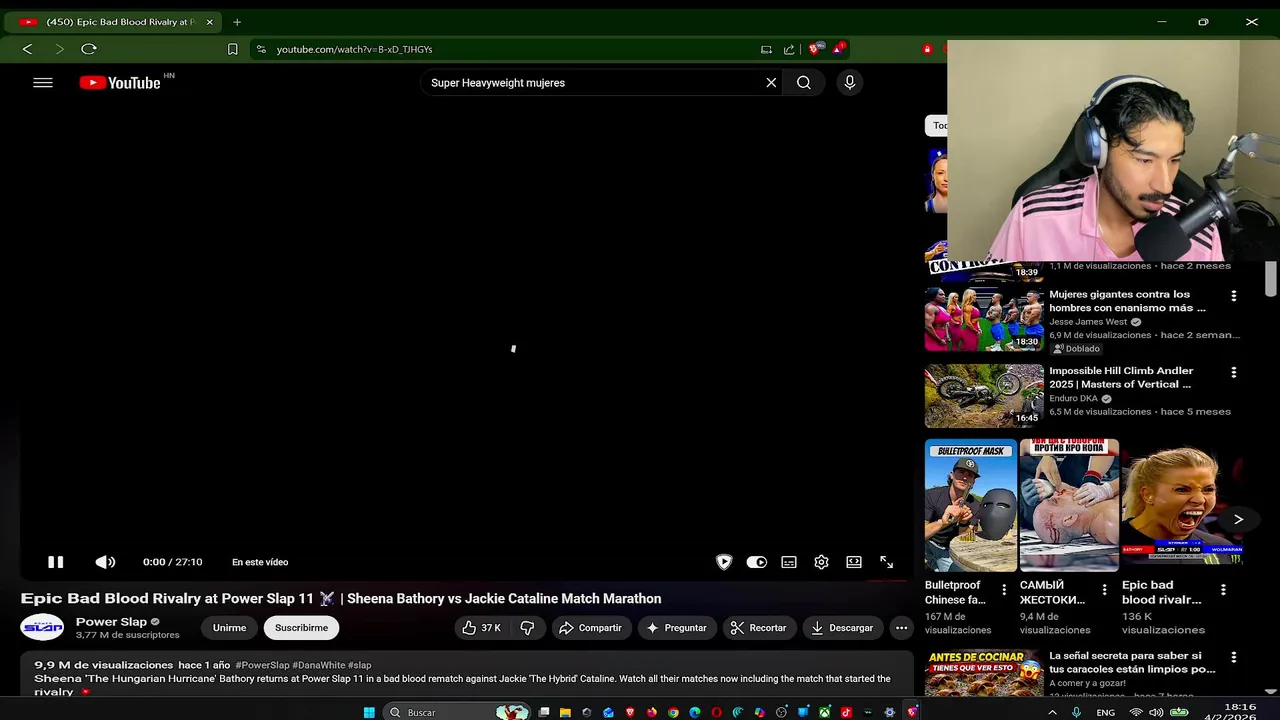The image size is (1280, 720).
Task: Open the Power Slap channel name link
Action: 111,621
